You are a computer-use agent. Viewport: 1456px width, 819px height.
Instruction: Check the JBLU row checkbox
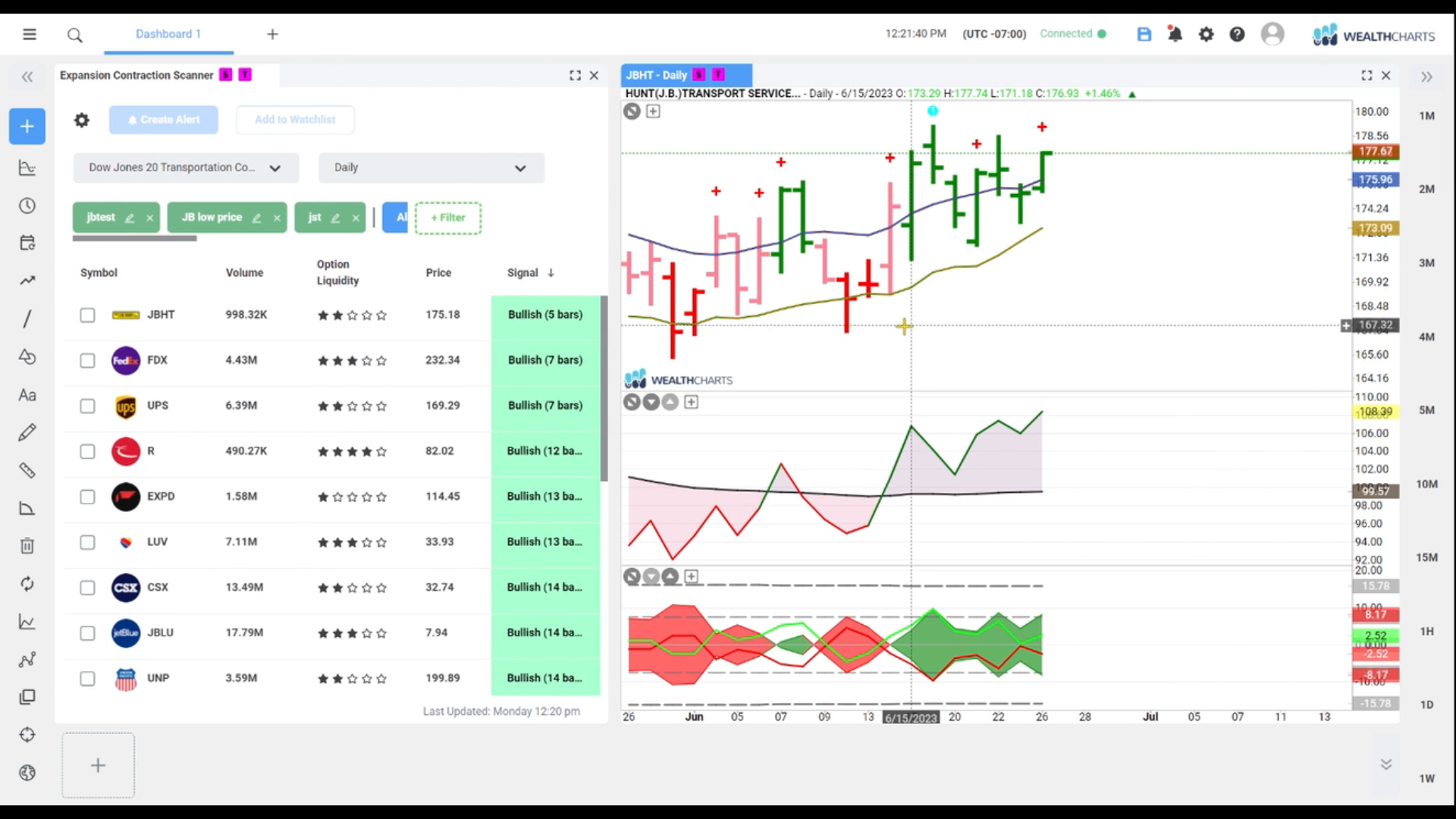tap(88, 633)
